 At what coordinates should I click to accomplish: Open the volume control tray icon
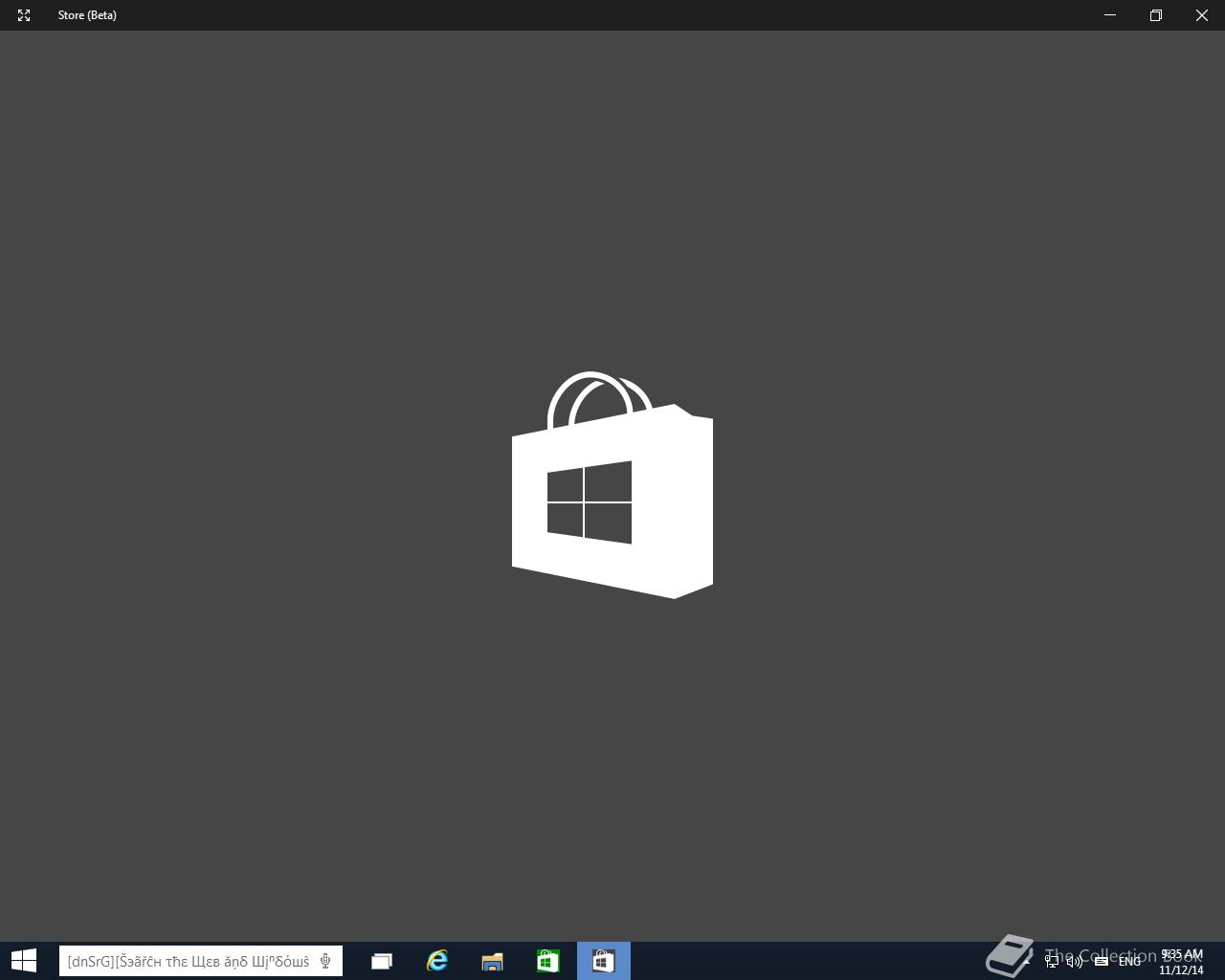tap(1075, 961)
